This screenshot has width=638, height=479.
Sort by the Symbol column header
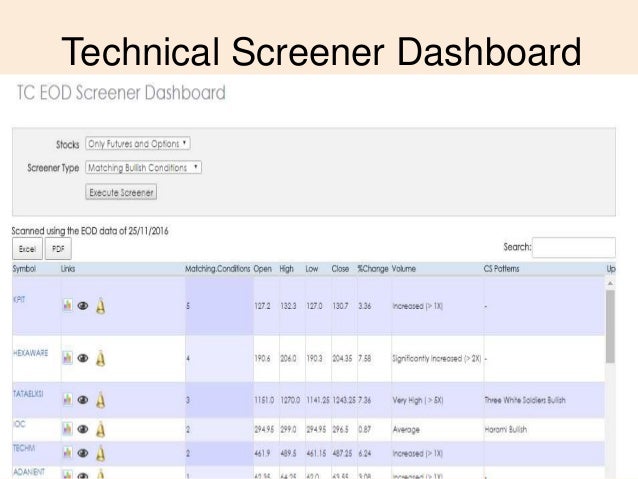pos(24,269)
